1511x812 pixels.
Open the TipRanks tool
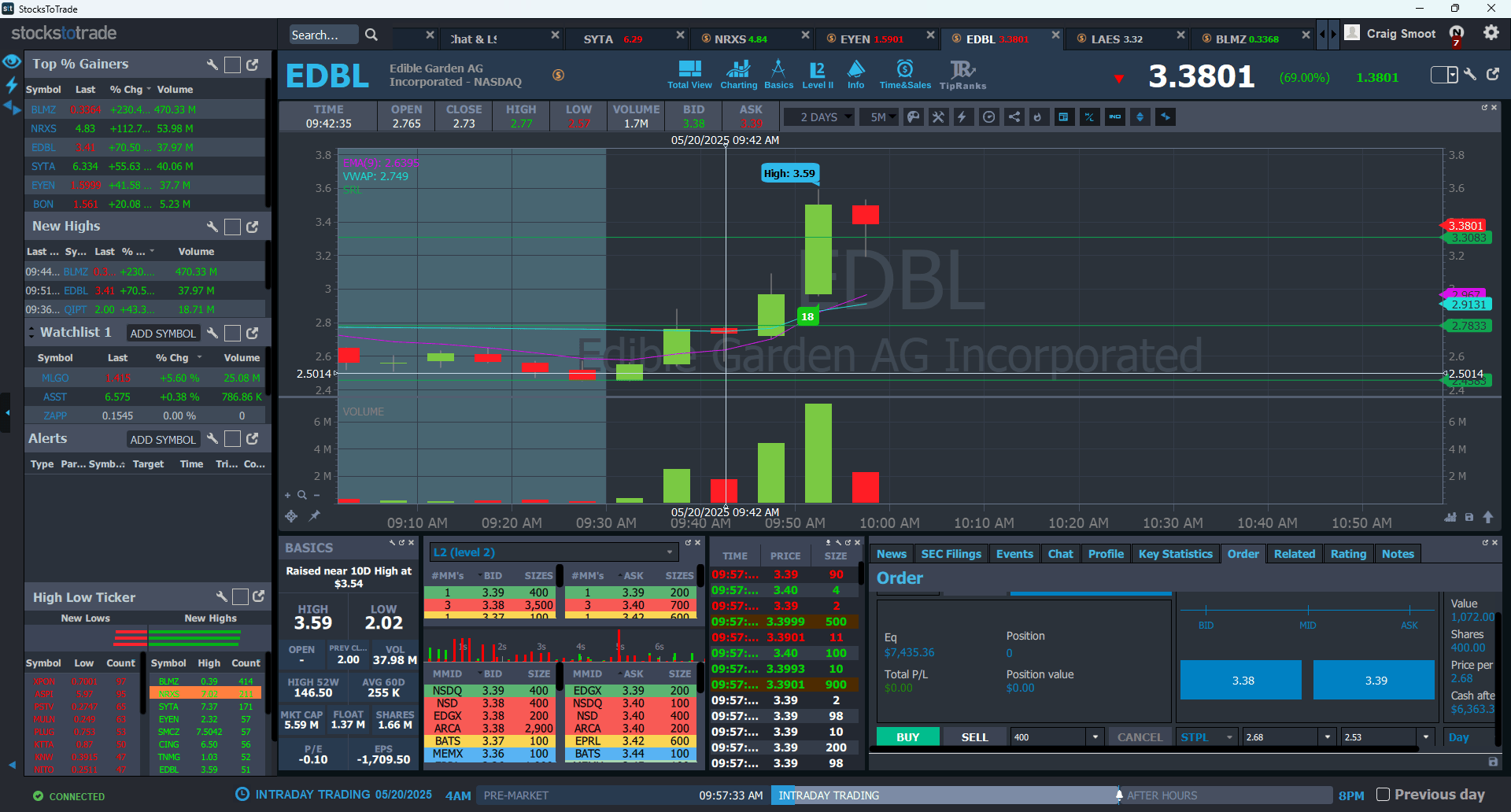pyautogui.click(x=962, y=75)
